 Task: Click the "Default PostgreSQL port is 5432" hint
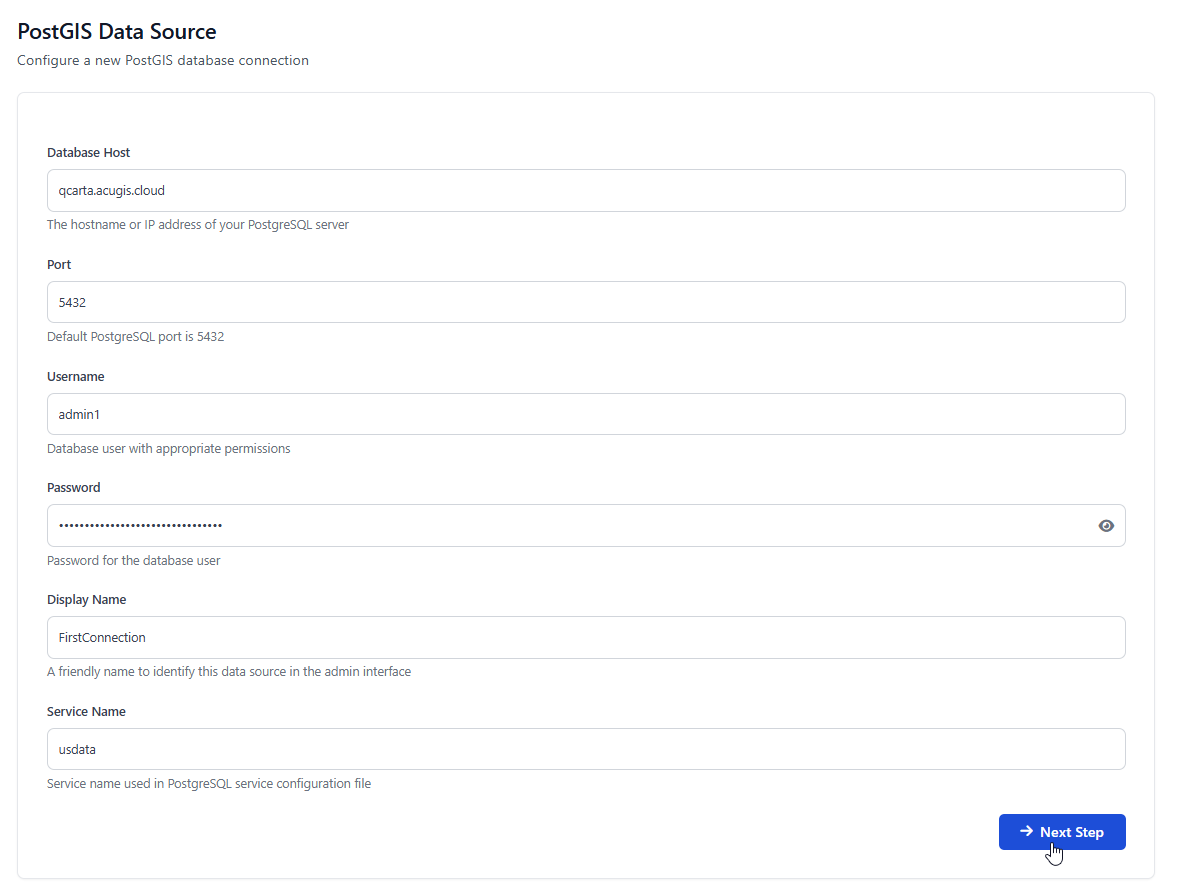click(136, 337)
